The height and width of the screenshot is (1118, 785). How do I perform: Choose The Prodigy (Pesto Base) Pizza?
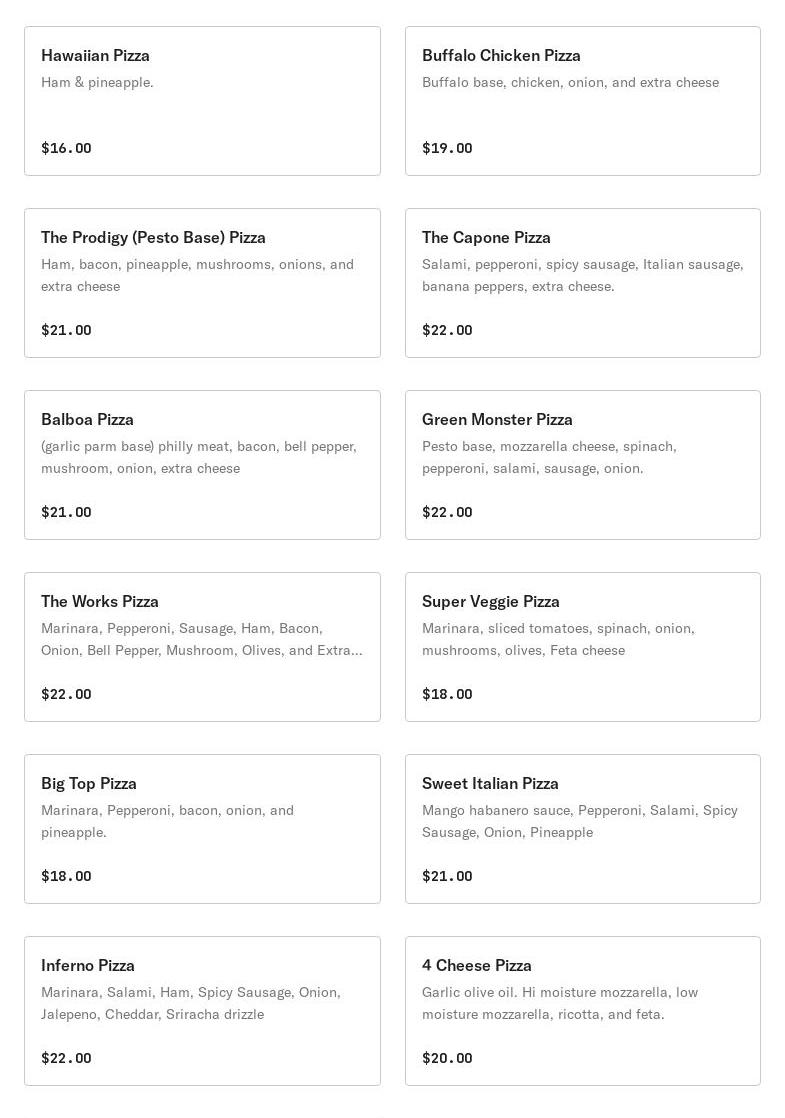click(202, 283)
